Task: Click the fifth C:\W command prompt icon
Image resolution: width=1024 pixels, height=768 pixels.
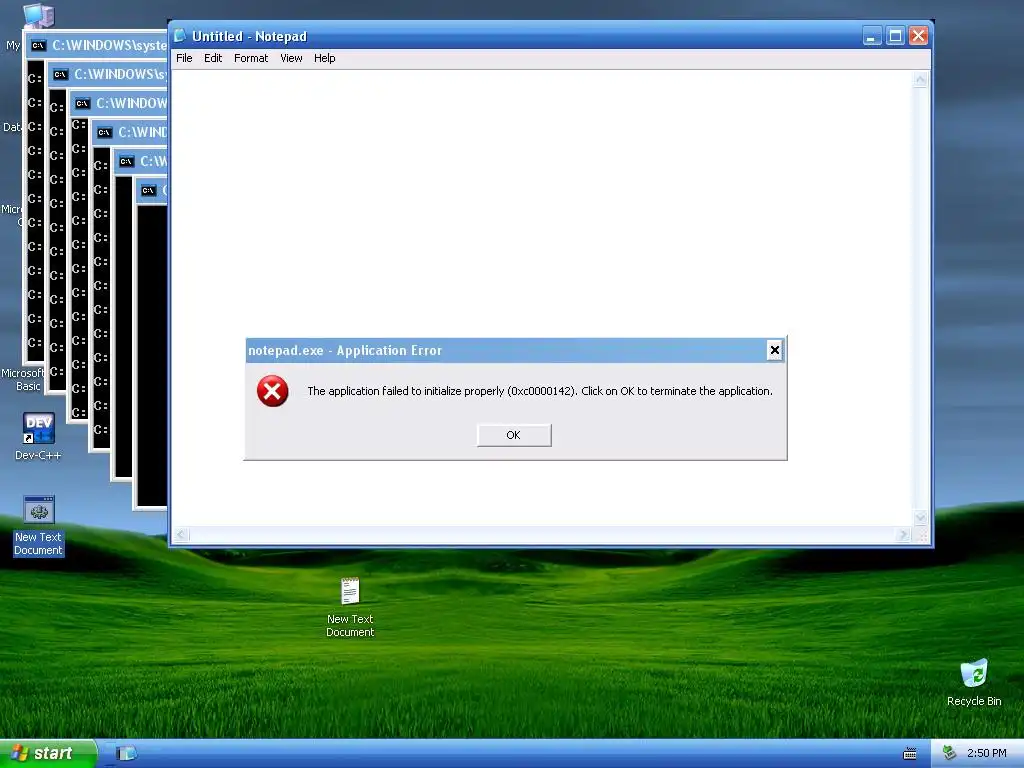Action: [126, 161]
